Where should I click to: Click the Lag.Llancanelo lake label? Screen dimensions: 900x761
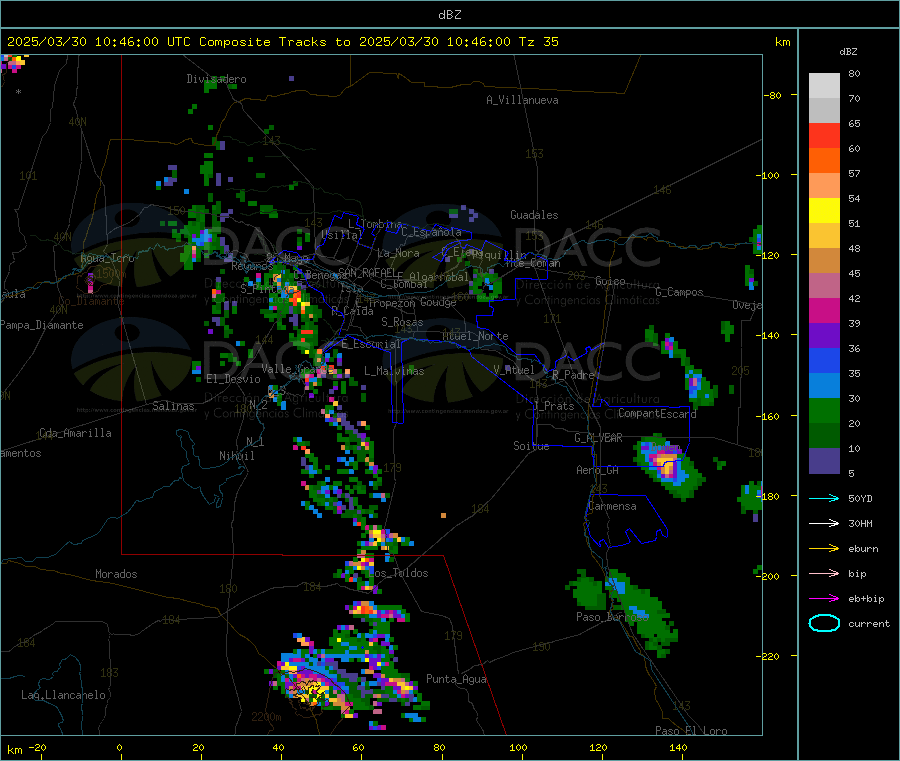pos(63,695)
